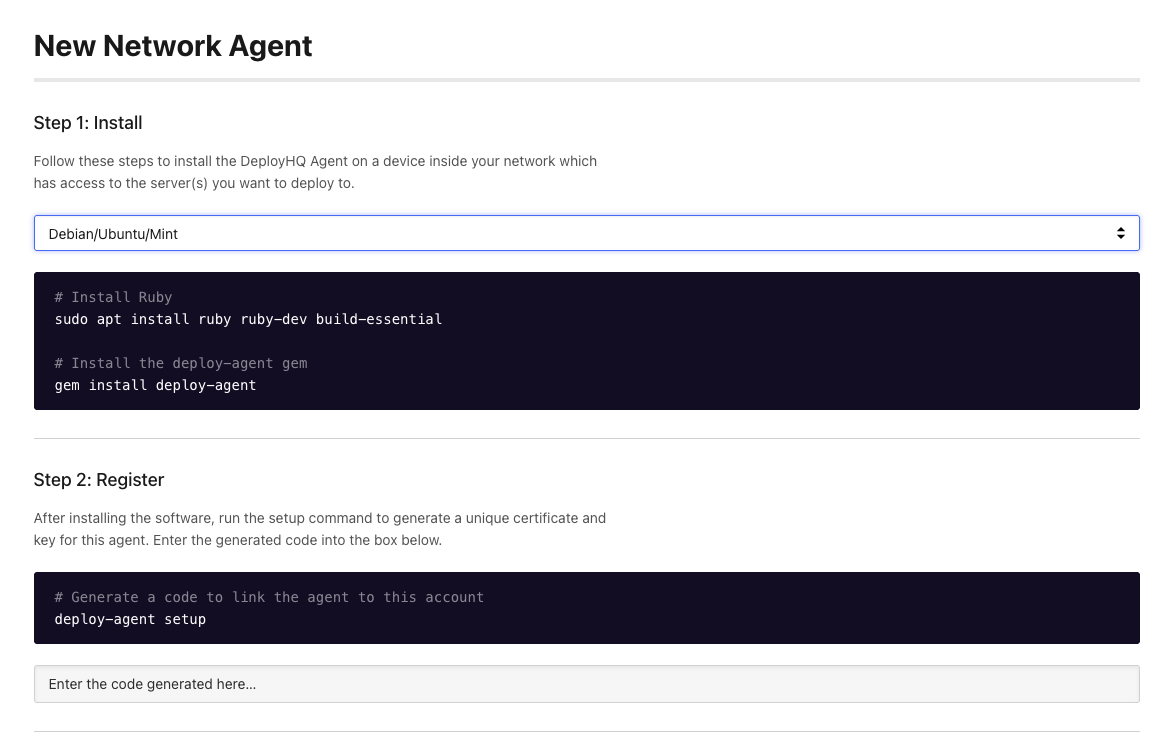Click the New Network Agent page title

tap(172, 46)
